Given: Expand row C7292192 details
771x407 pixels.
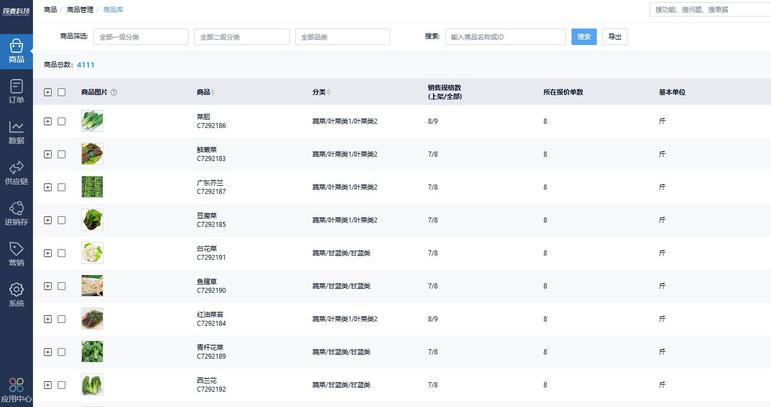Looking at the screenshot, I should pos(48,384).
